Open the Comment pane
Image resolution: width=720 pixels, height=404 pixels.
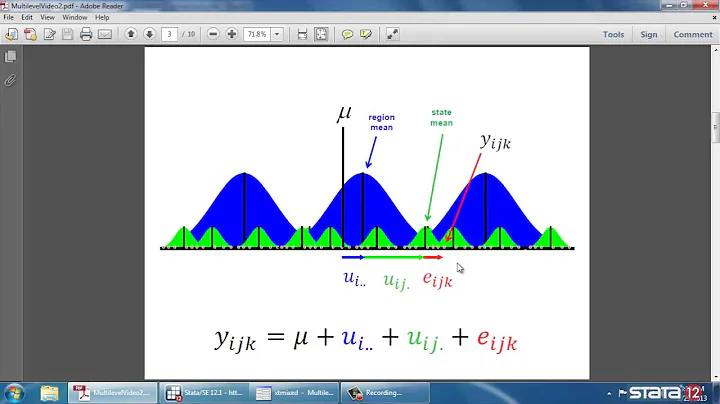click(x=693, y=34)
